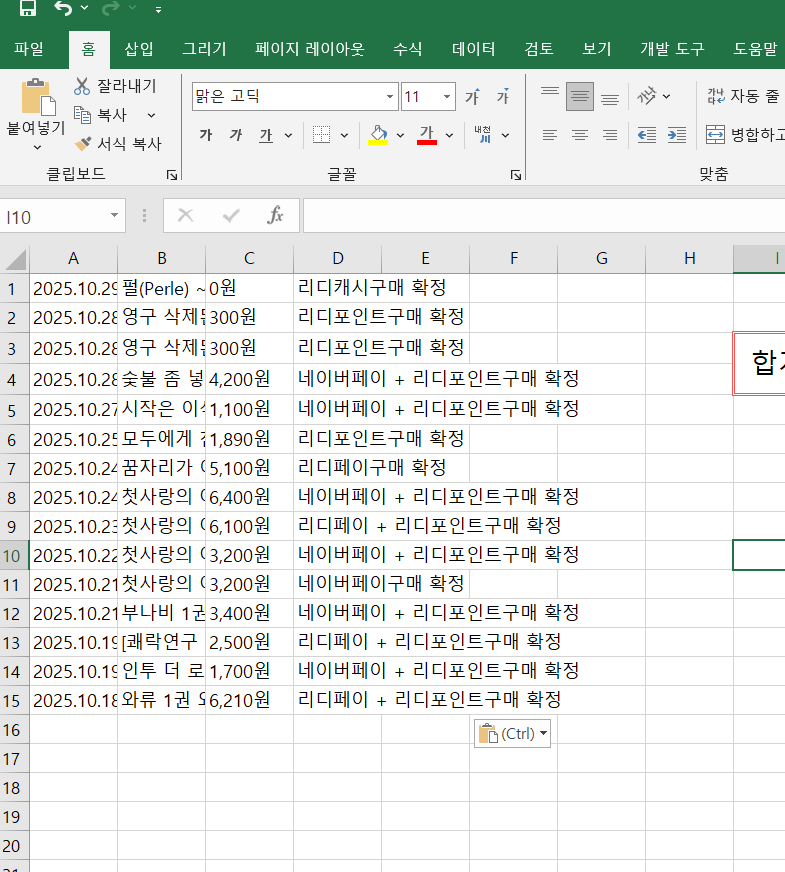Open the Name Box dropdown arrow
The image size is (785, 872).
tap(114, 216)
